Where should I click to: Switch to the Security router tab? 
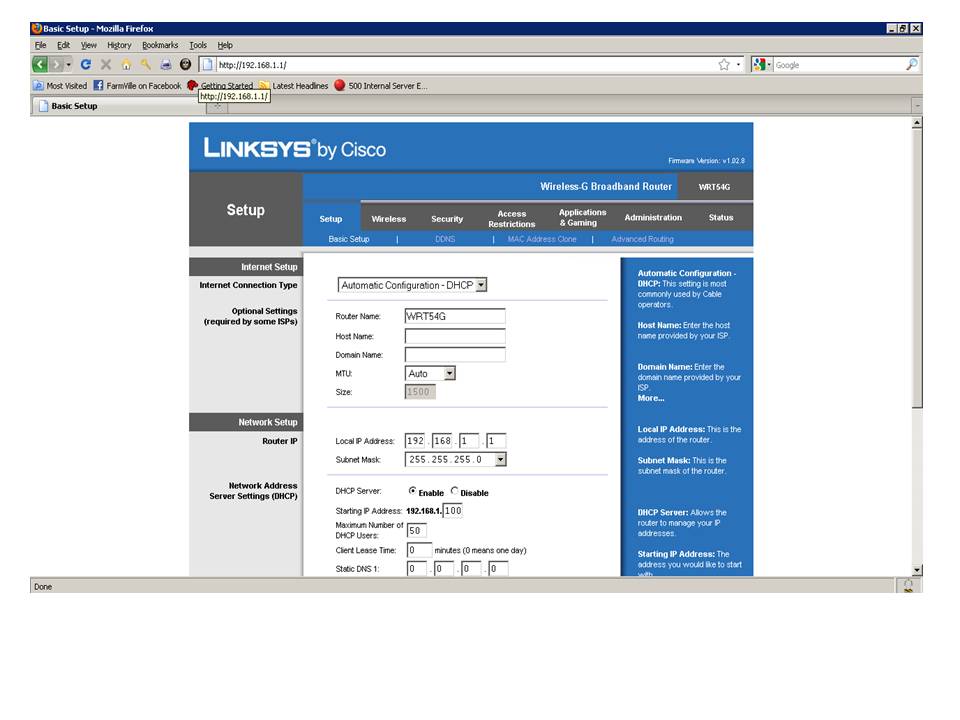point(447,219)
